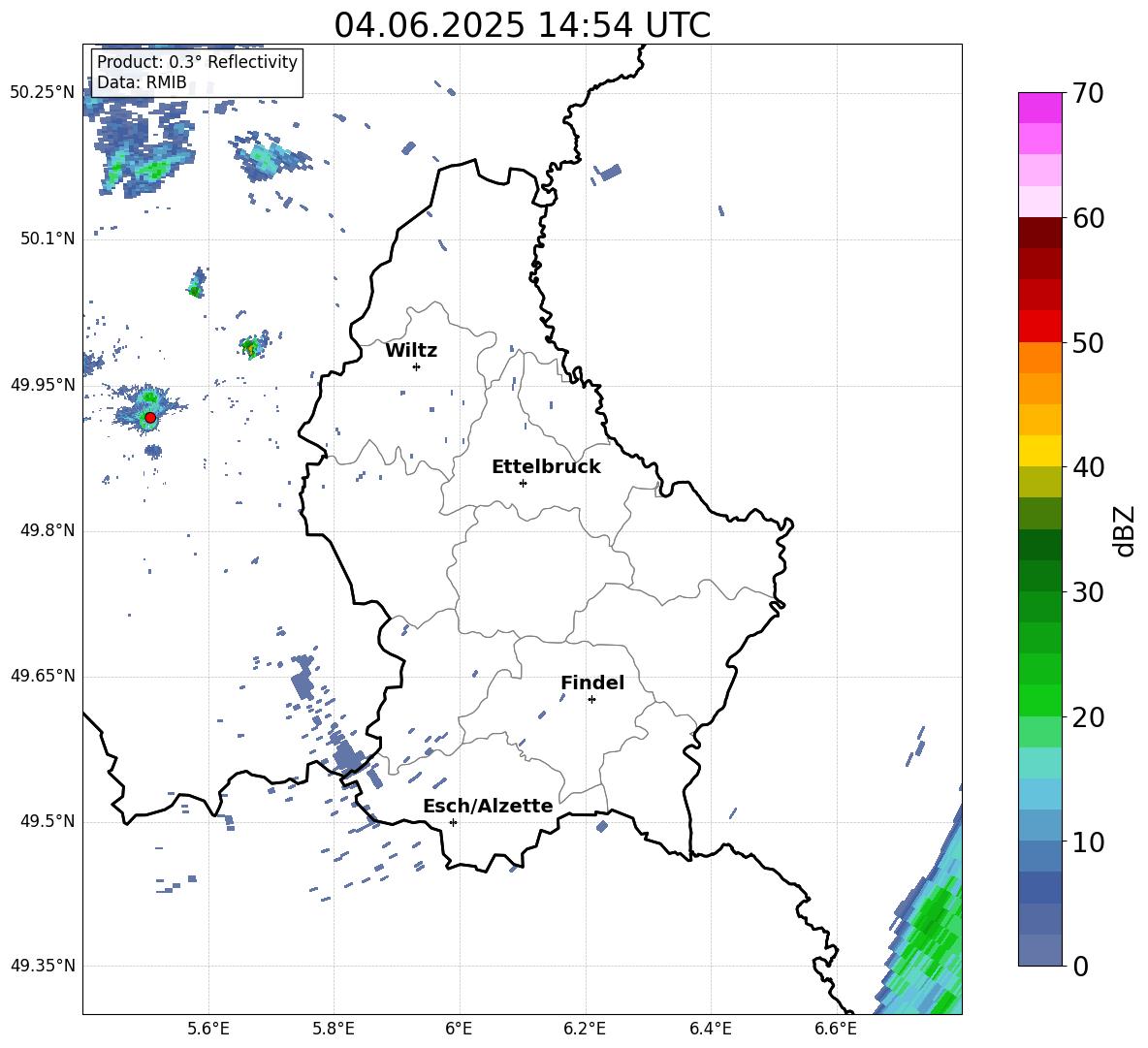
Task: Click the Esch/Alzette station label
Action: point(488,807)
